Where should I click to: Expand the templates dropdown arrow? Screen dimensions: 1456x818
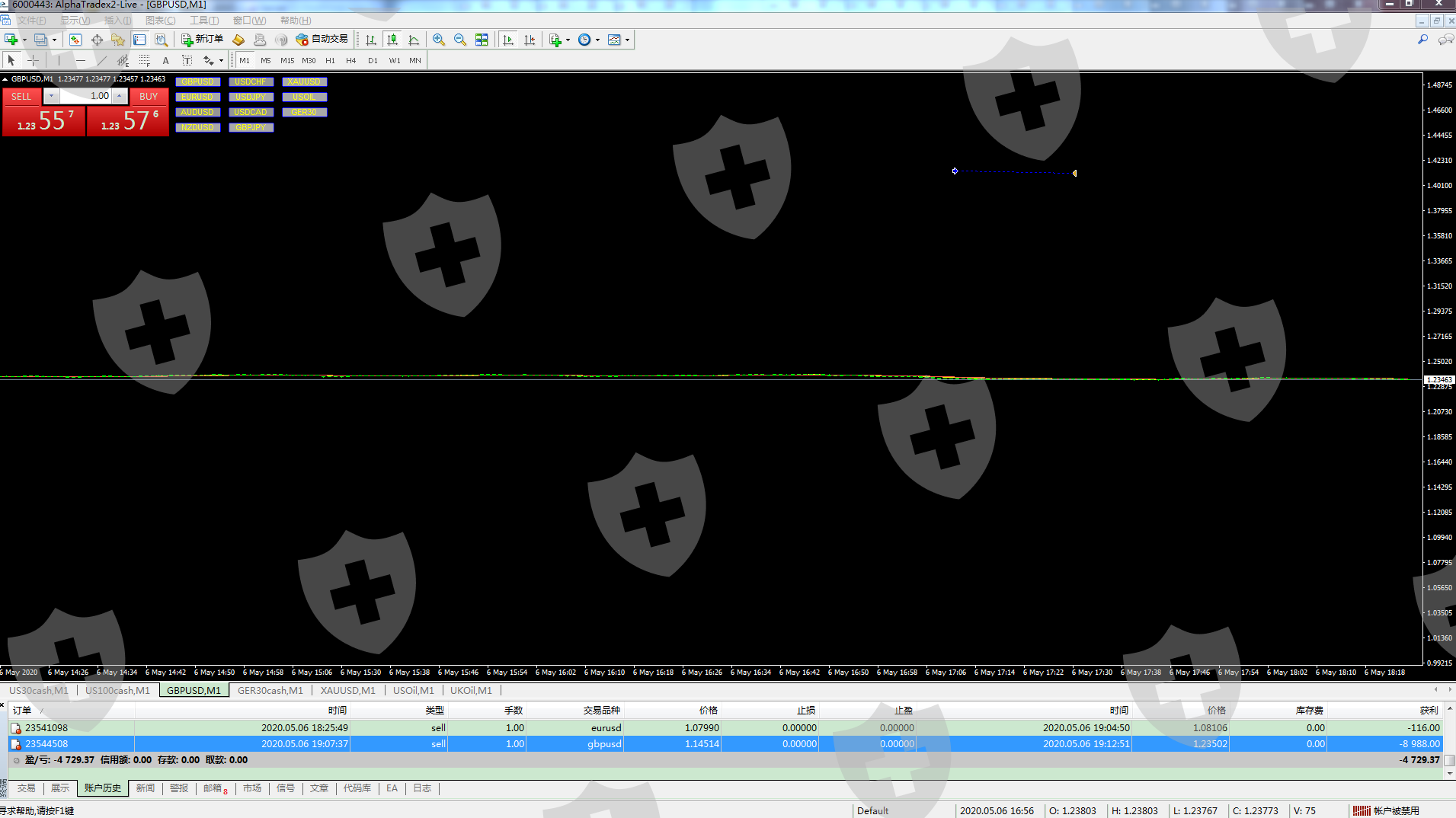(x=627, y=40)
